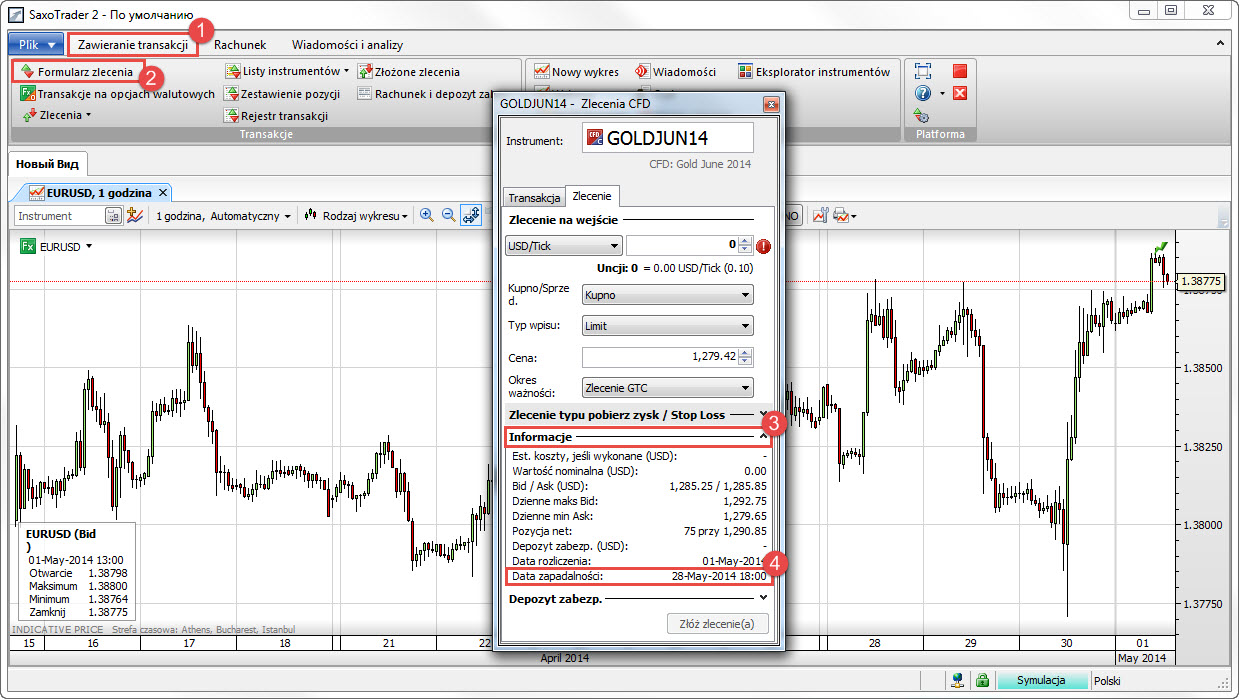This screenshot has height=699, width=1239.
Task: Open 1 godzina, Automatyczny period dropdown
Action: click(223, 216)
